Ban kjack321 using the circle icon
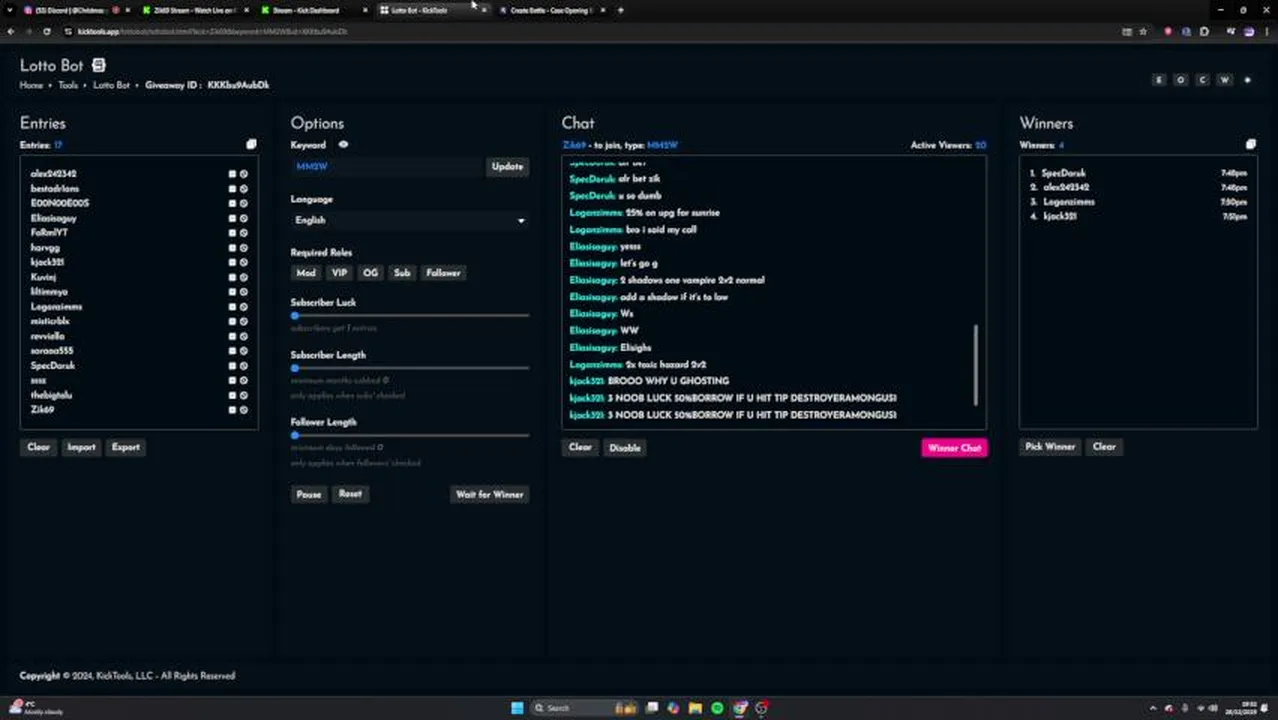The image size is (1278, 720). (x=243, y=262)
